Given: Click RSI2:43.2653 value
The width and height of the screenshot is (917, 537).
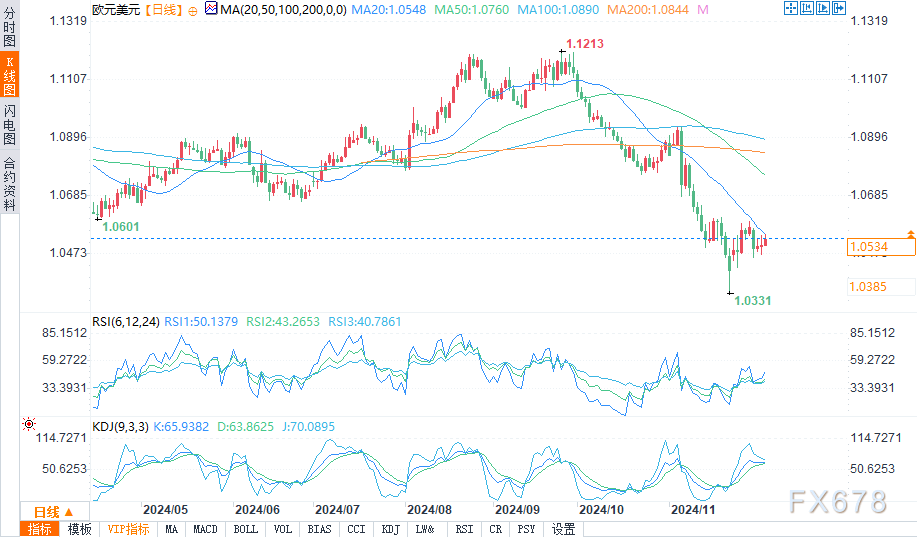Looking at the screenshot, I should 283,322.
